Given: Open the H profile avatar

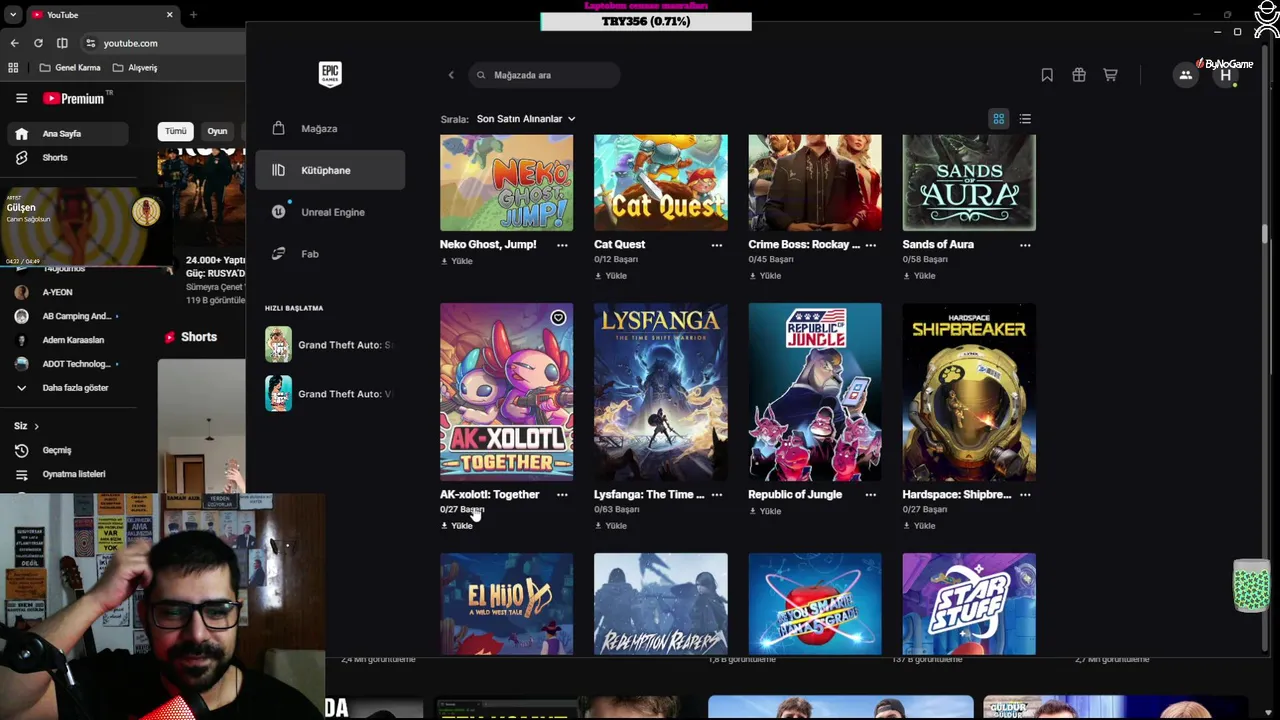Looking at the screenshot, I should coord(1226,75).
